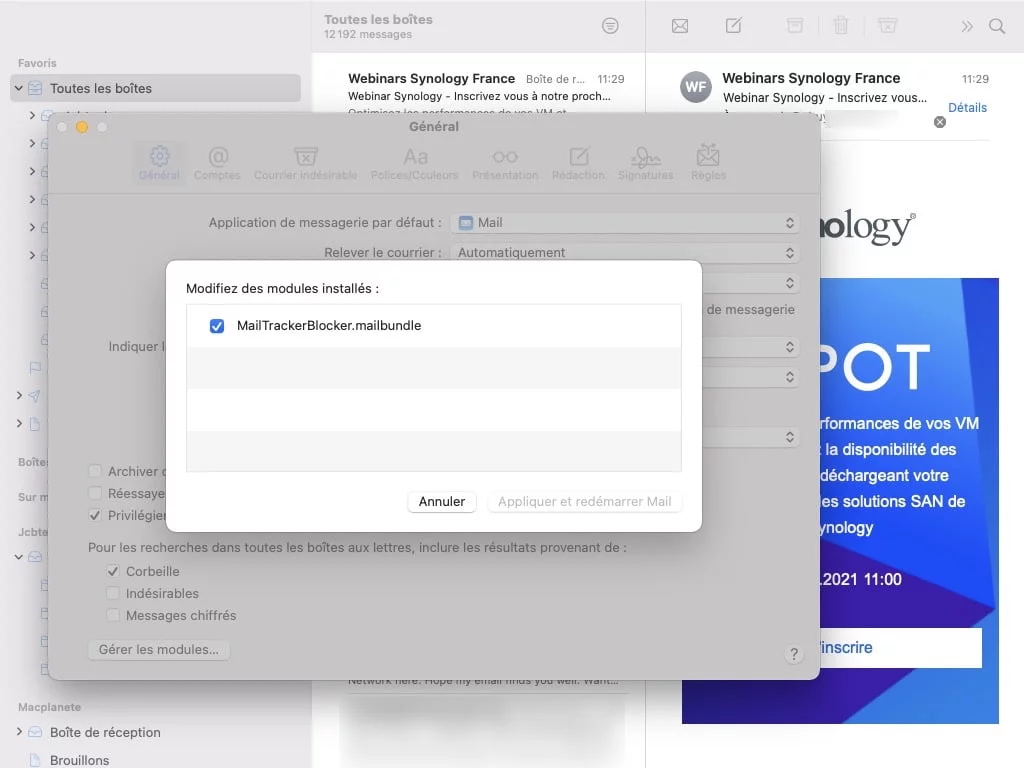Click the Favoris section header
The width and height of the screenshot is (1024, 768).
coord(37,63)
